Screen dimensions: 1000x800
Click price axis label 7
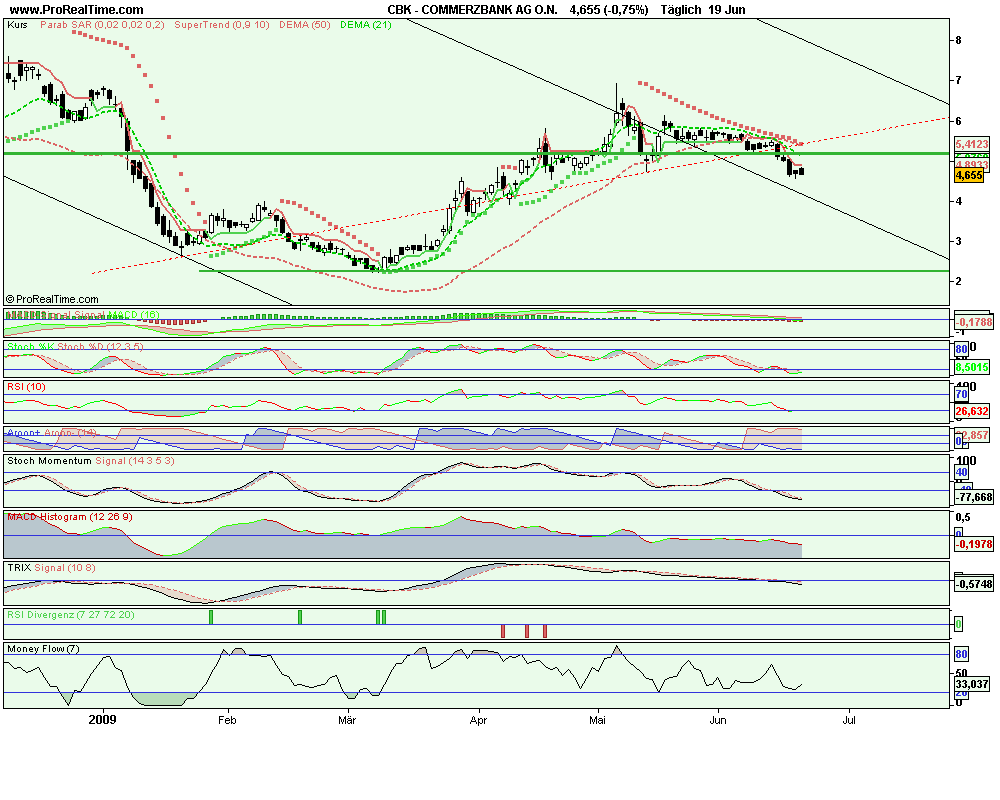[x=958, y=80]
